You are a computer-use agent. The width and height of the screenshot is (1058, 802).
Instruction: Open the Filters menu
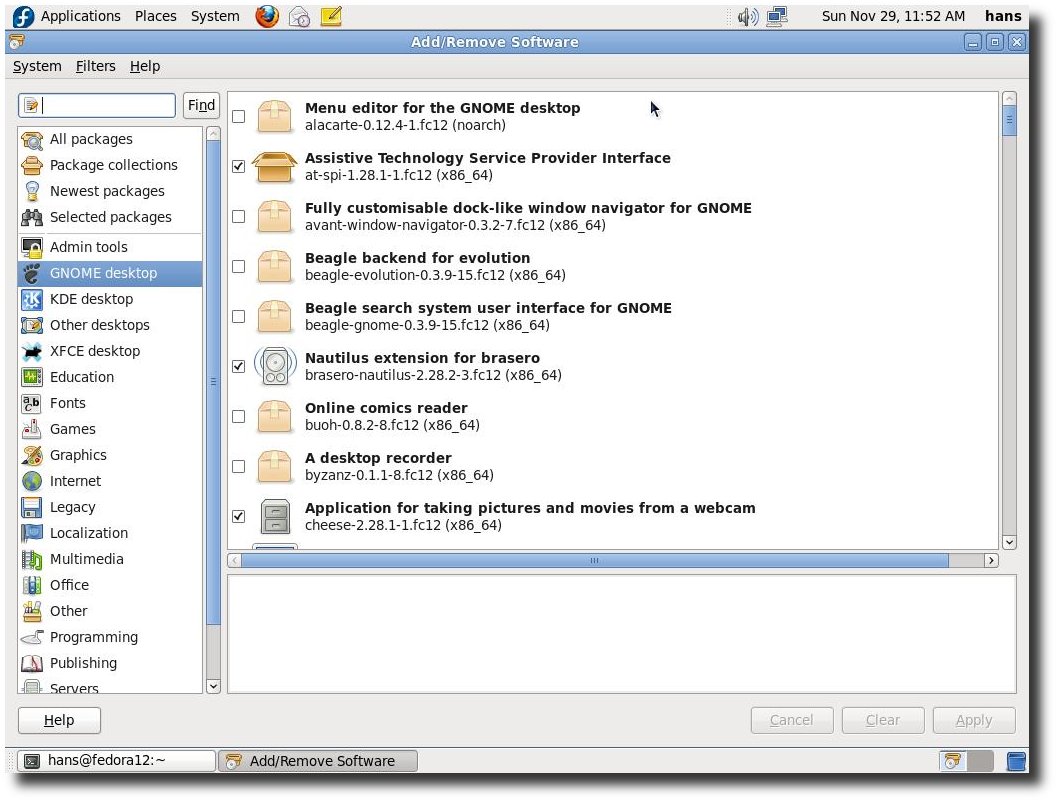click(95, 66)
